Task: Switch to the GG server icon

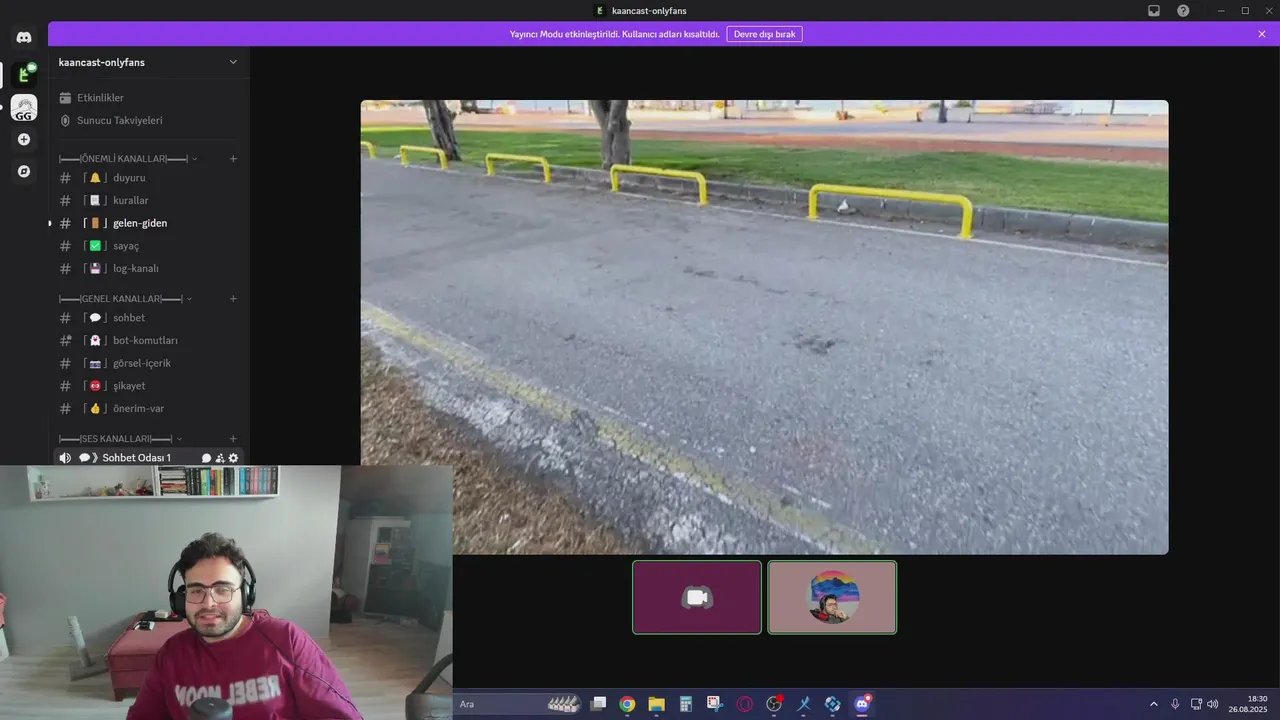Action: click(24, 108)
